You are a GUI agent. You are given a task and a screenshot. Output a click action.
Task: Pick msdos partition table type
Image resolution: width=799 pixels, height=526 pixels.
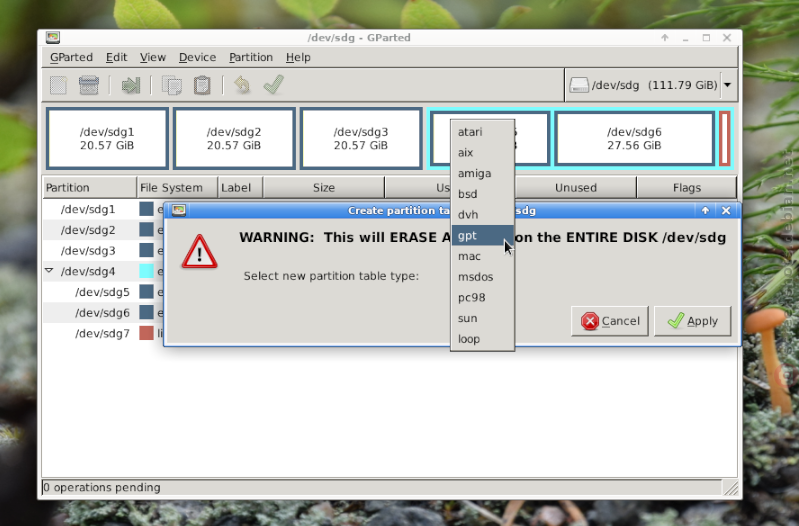(482, 277)
